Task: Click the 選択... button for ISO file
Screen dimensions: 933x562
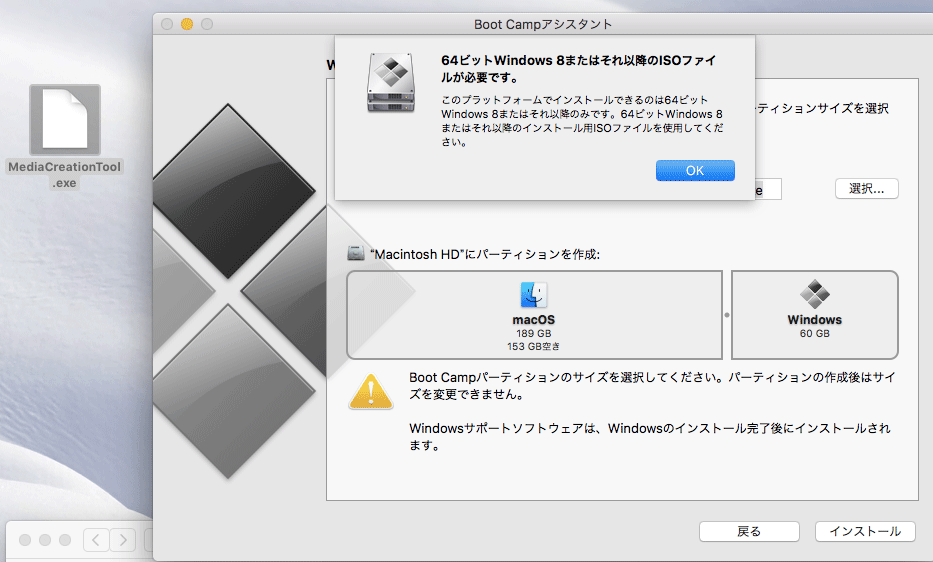Action: pyautogui.click(x=866, y=189)
